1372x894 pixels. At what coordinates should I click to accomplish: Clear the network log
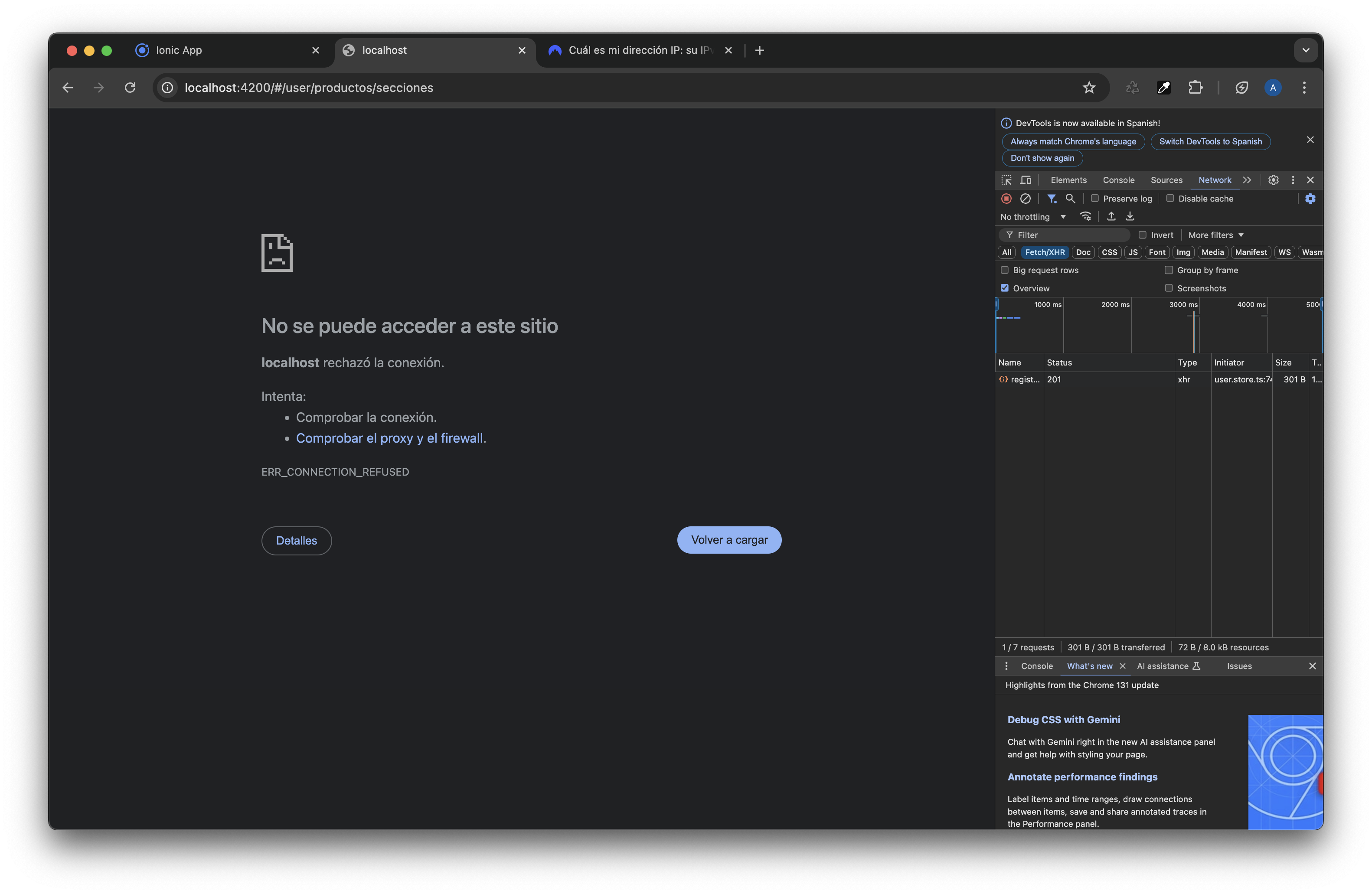[1025, 198]
